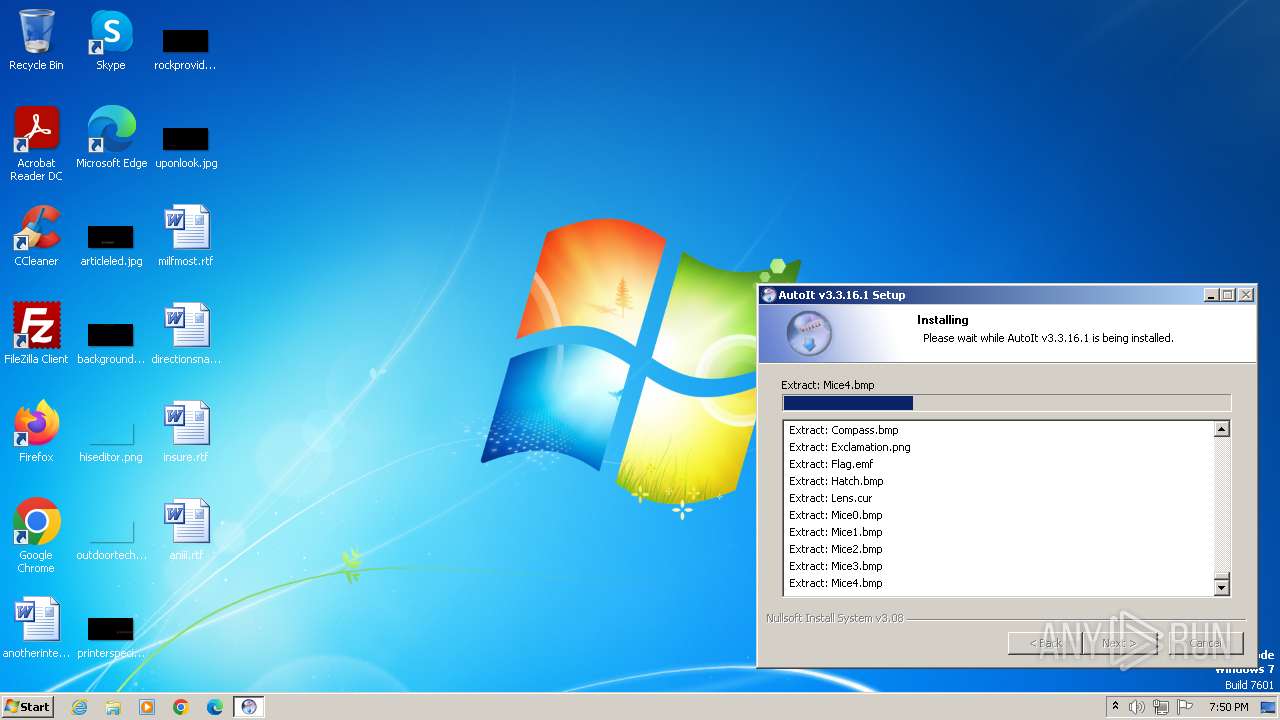
Task: Open File Explorer from taskbar
Action: pos(113,707)
